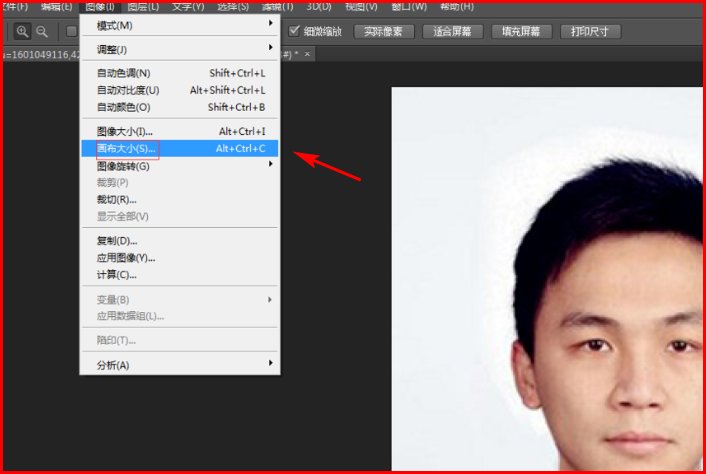This screenshot has height=474, width=706.
Task: Select the zoom in magnifier icon
Action: pyautogui.click(x=22, y=31)
